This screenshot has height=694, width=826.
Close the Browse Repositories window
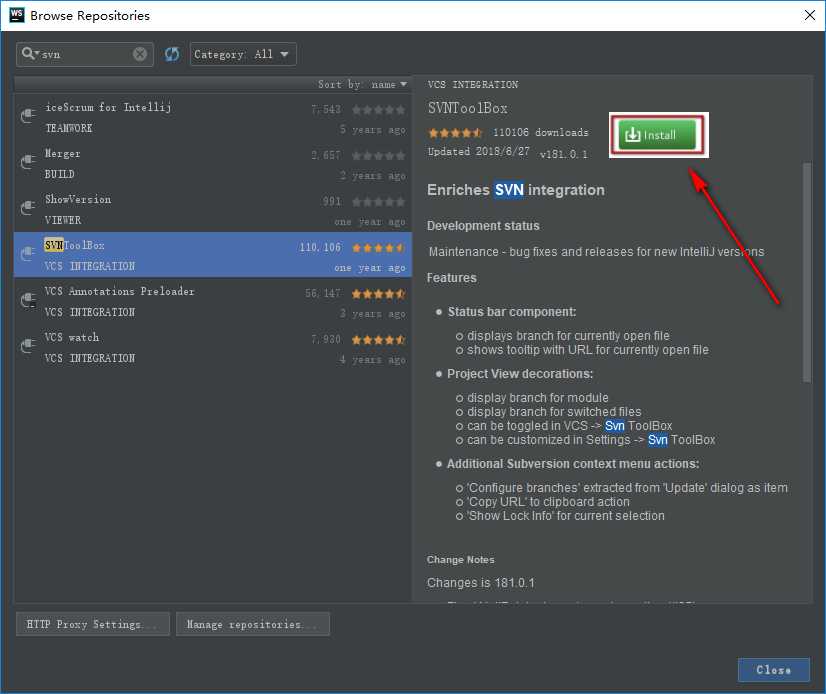pos(810,15)
